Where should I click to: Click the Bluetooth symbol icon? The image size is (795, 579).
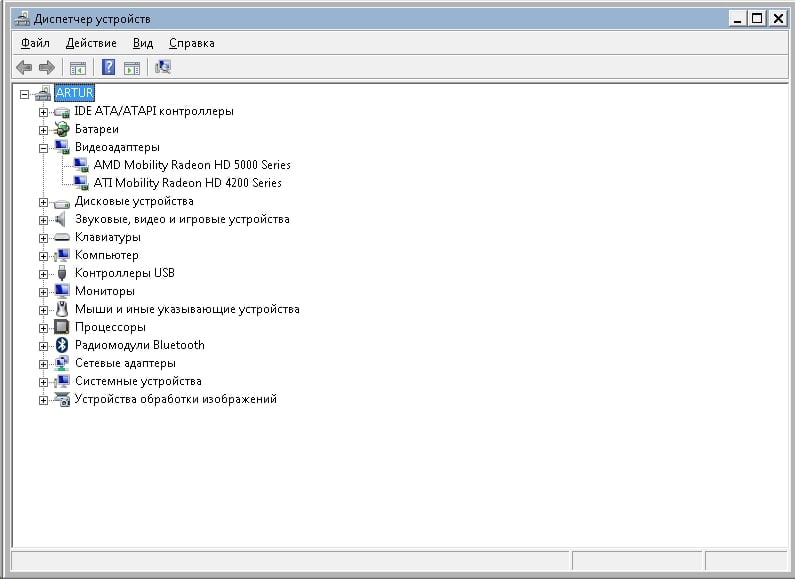pyautogui.click(x=62, y=345)
